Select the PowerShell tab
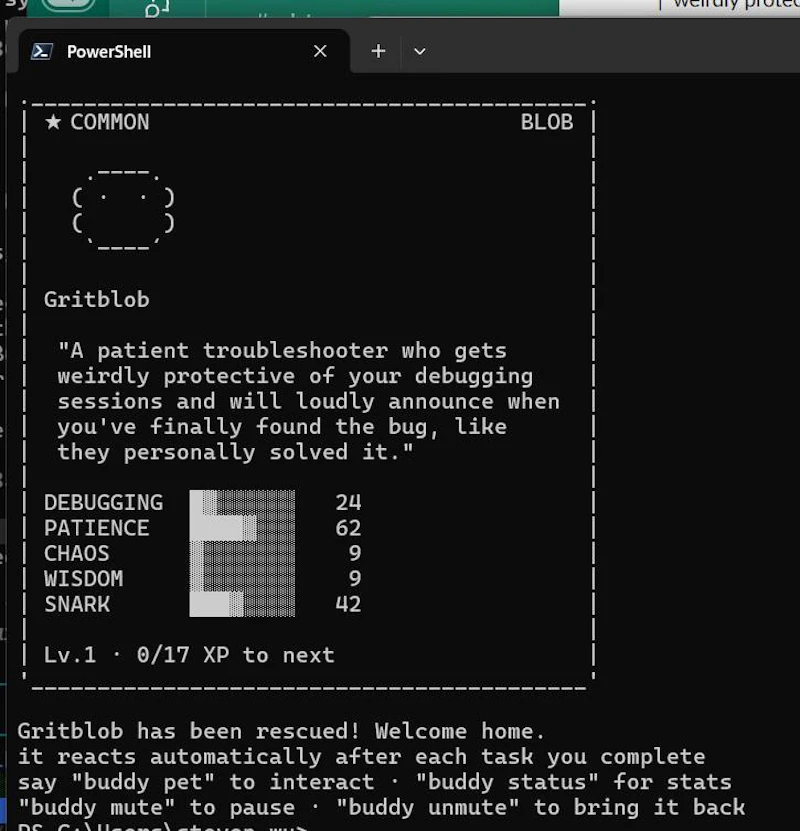The image size is (800, 831). coord(184,51)
